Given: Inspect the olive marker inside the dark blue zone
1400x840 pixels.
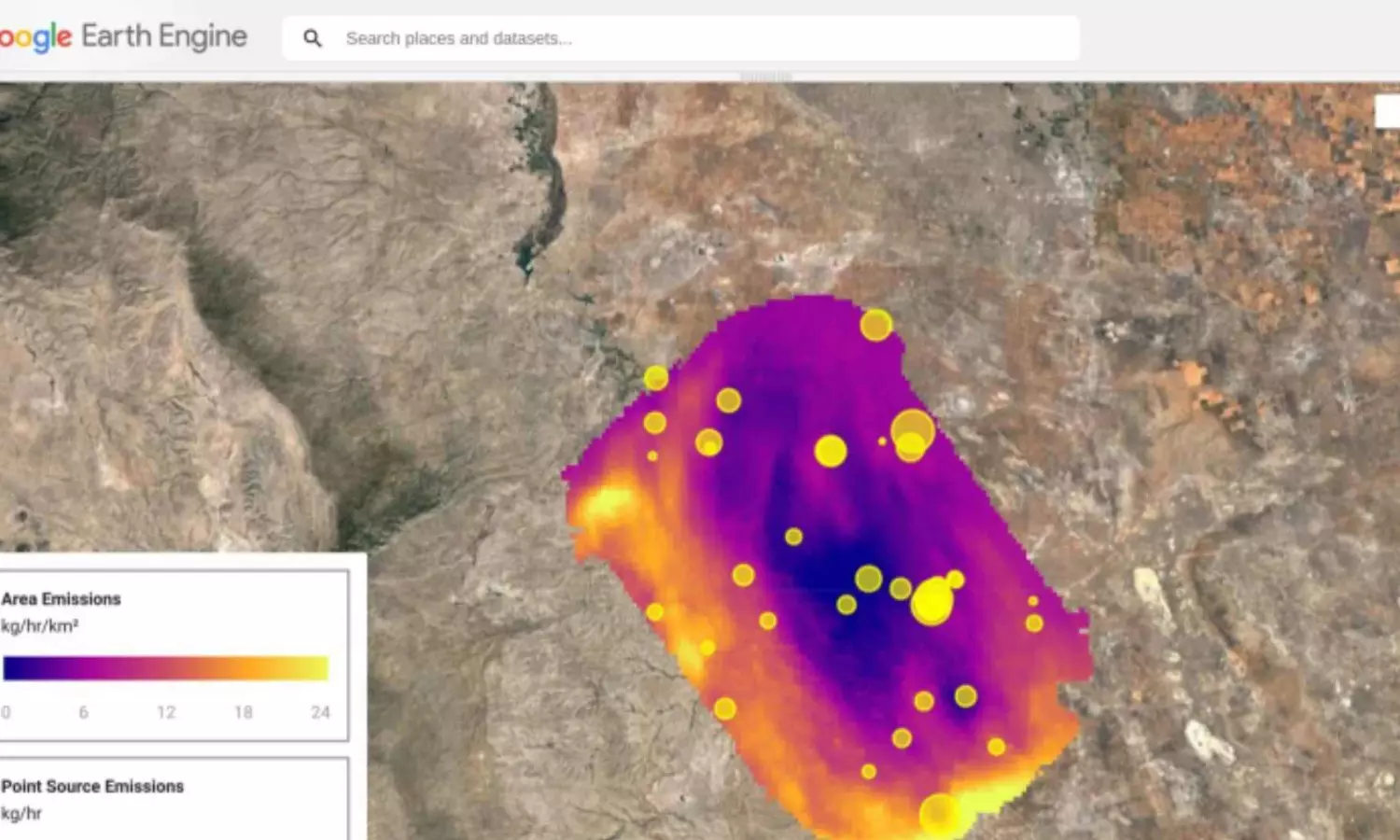Looking at the screenshot, I should [x=868, y=579].
